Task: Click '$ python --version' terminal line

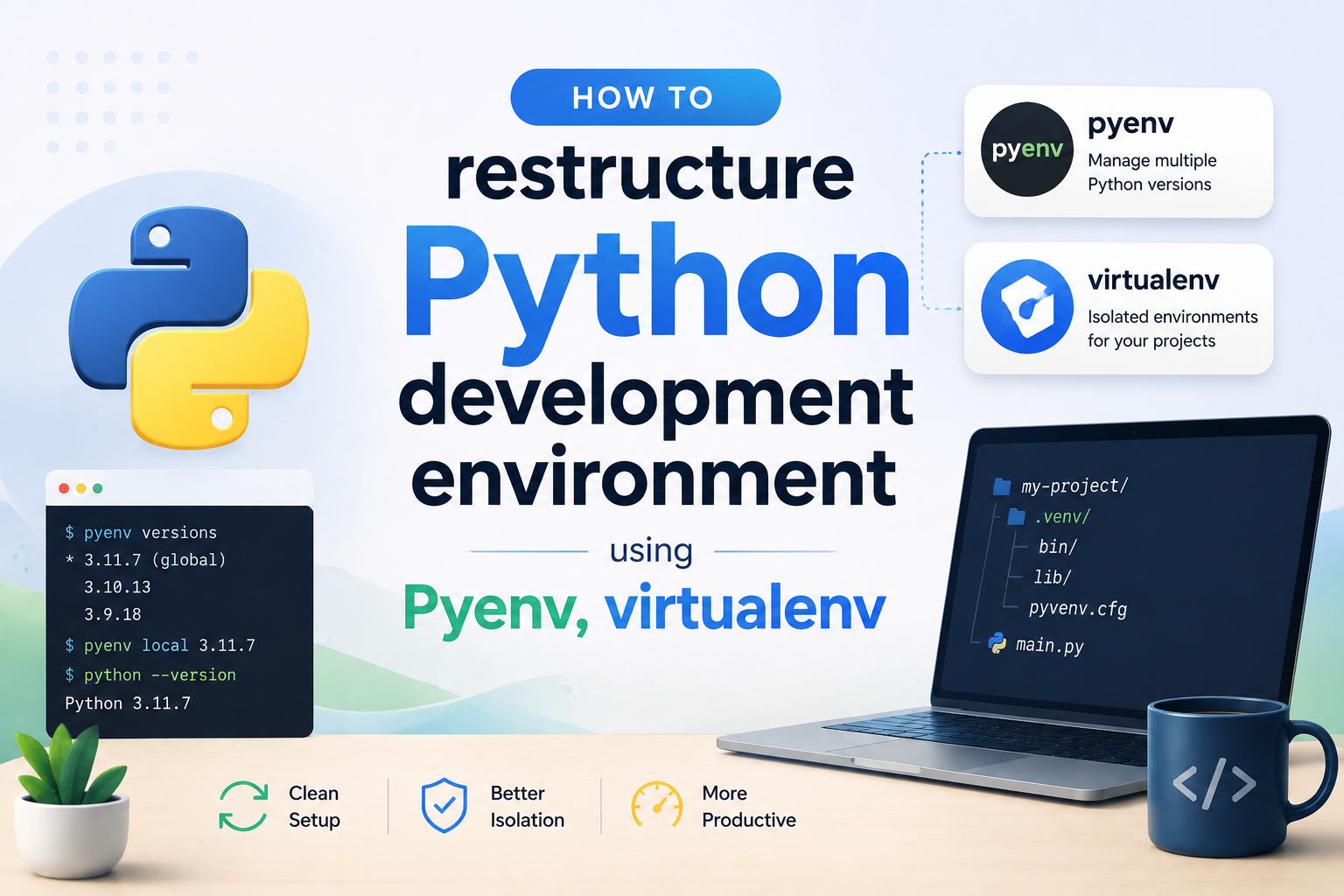Action: (x=150, y=675)
